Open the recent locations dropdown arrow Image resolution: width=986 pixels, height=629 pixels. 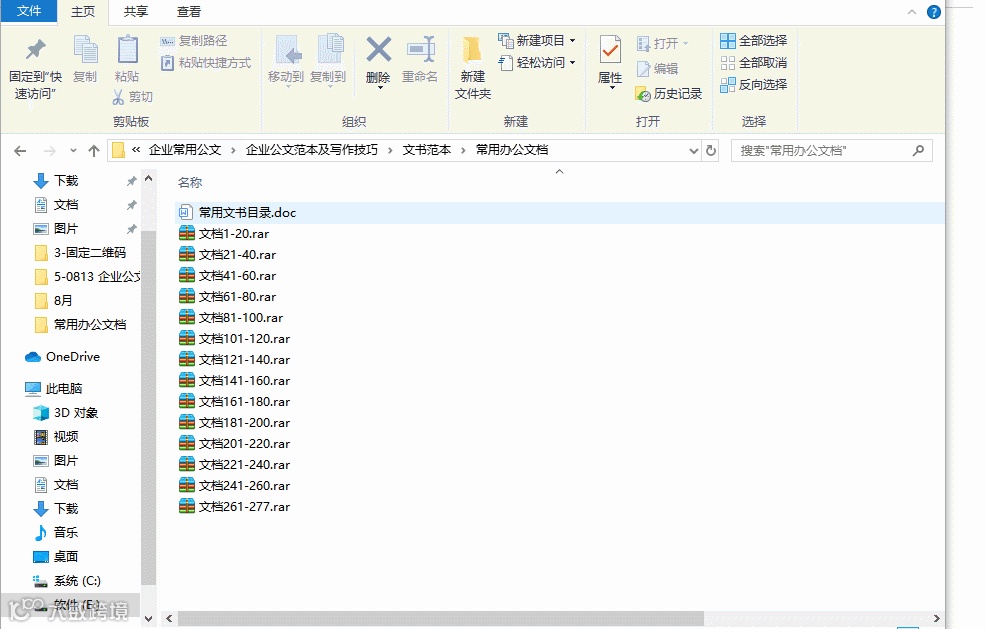pos(74,151)
